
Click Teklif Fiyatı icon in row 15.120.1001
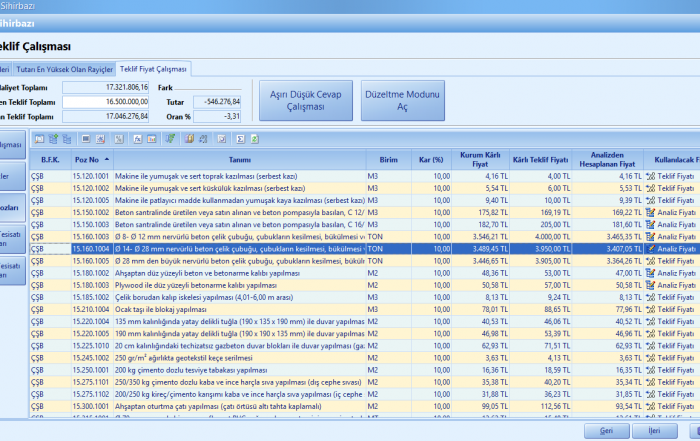pos(650,176)
